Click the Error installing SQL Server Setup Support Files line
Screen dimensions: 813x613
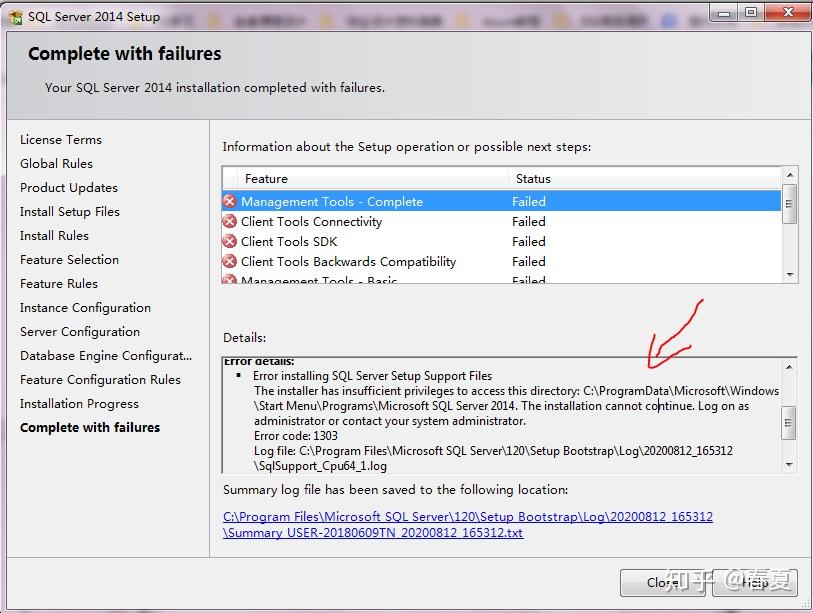point(372,375)
